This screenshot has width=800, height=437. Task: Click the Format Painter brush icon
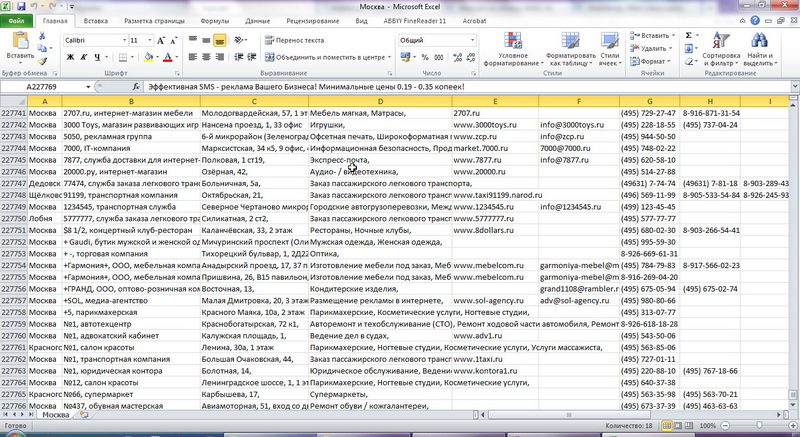42,61
